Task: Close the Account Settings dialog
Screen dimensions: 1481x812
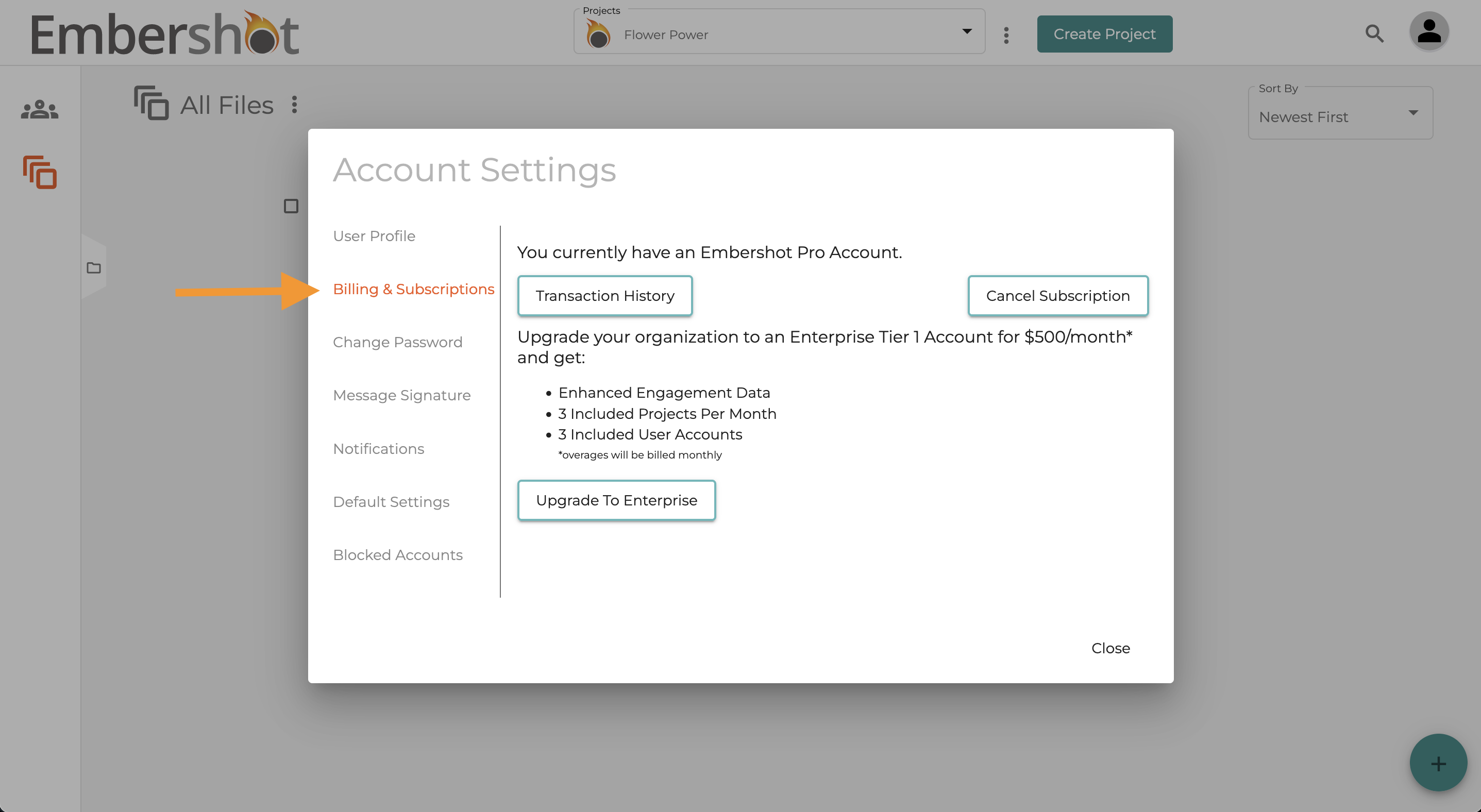Action: (1110, 648)
